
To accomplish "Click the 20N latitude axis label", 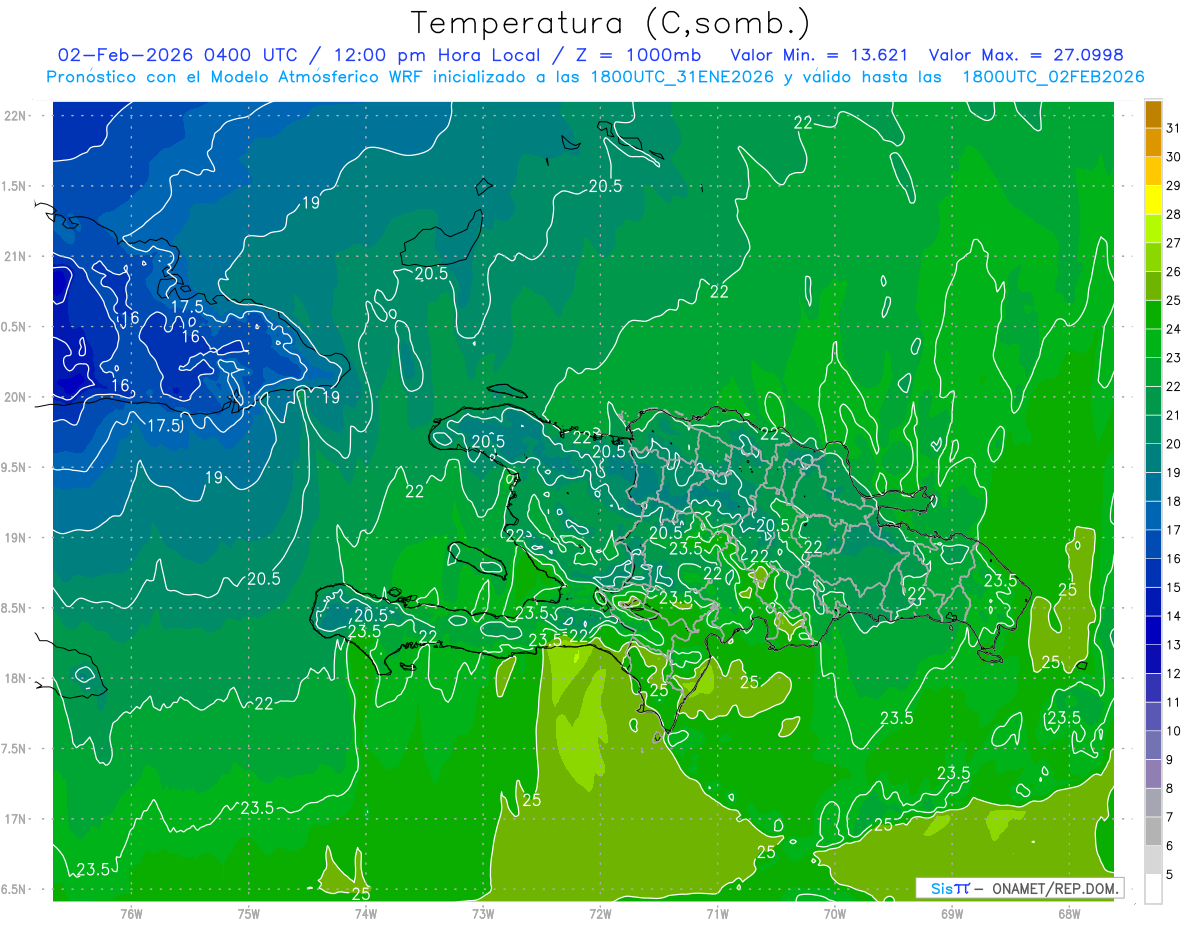I will 15,398.
